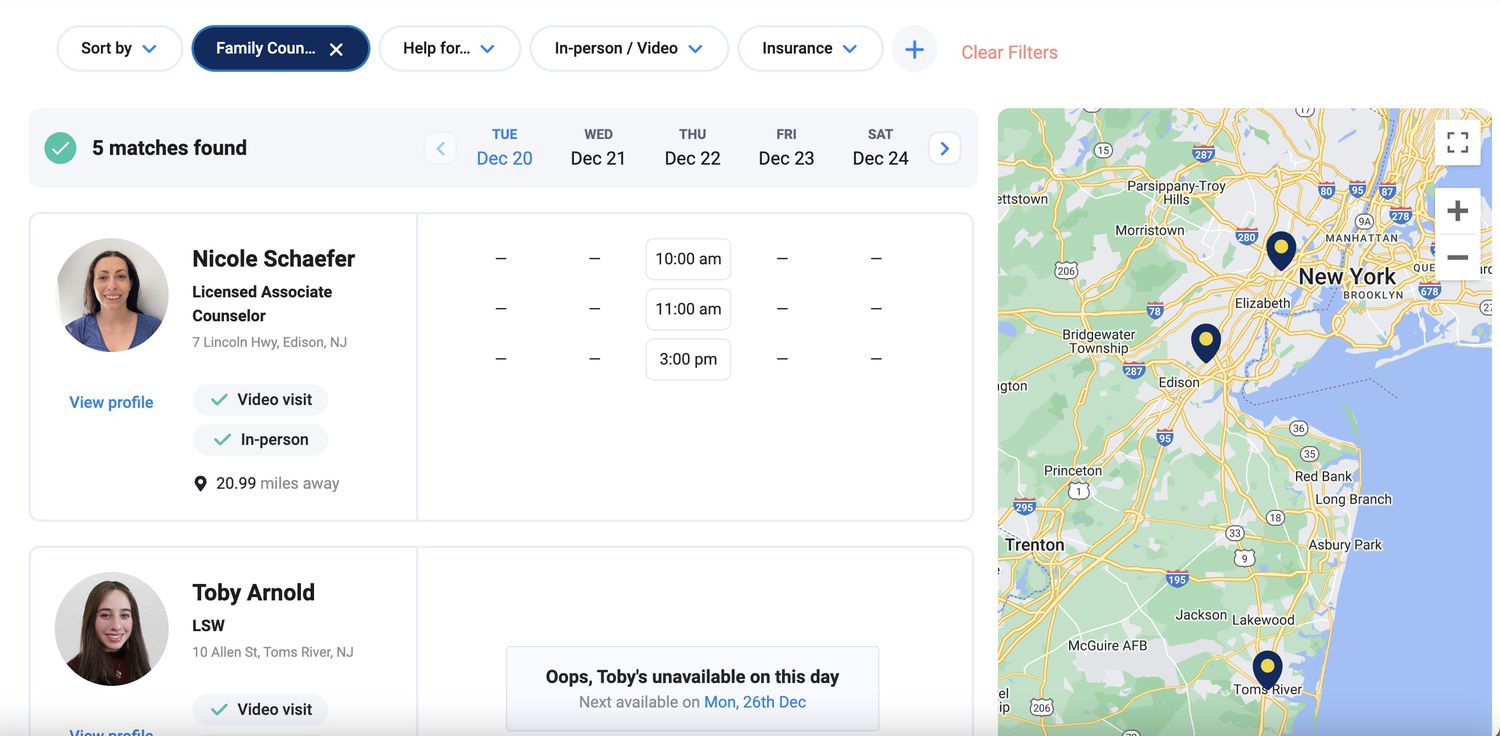The width and height of the screenshot is (1500, 736).
Task: Select the TUE Dec 20 date tab
Action: tap(504, 147)
